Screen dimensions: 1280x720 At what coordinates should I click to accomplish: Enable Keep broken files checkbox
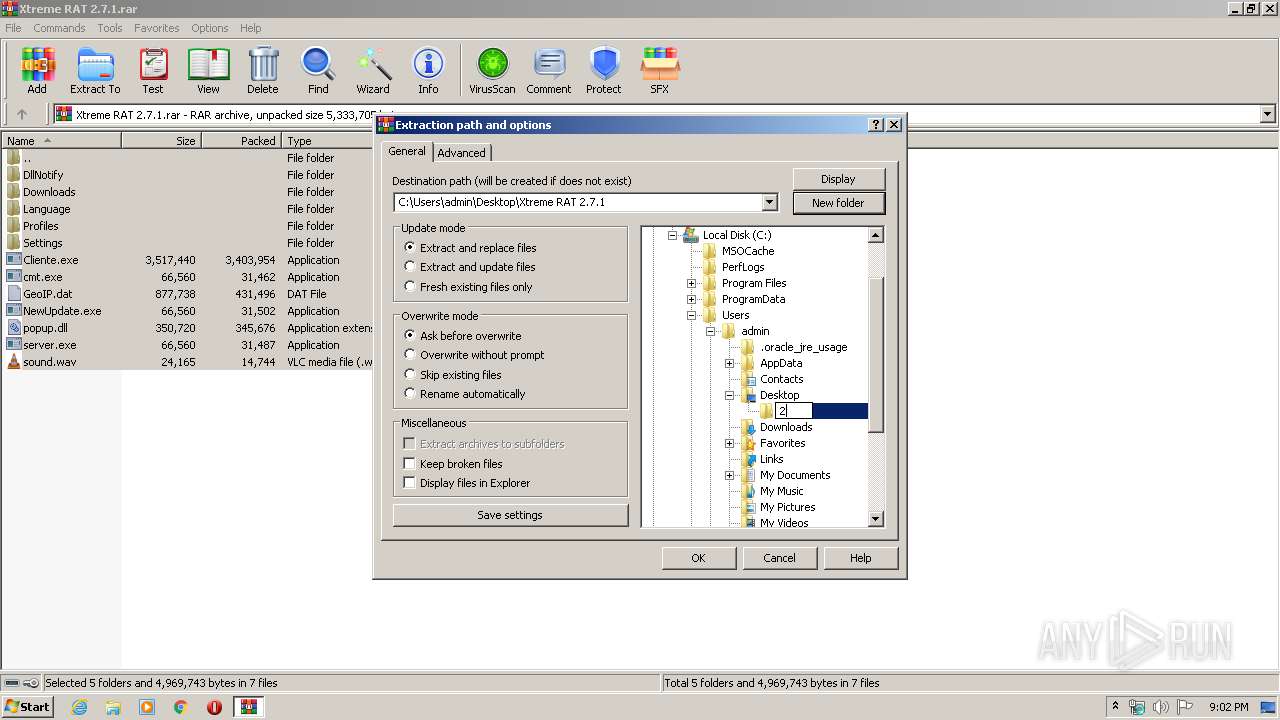(409, 464)
